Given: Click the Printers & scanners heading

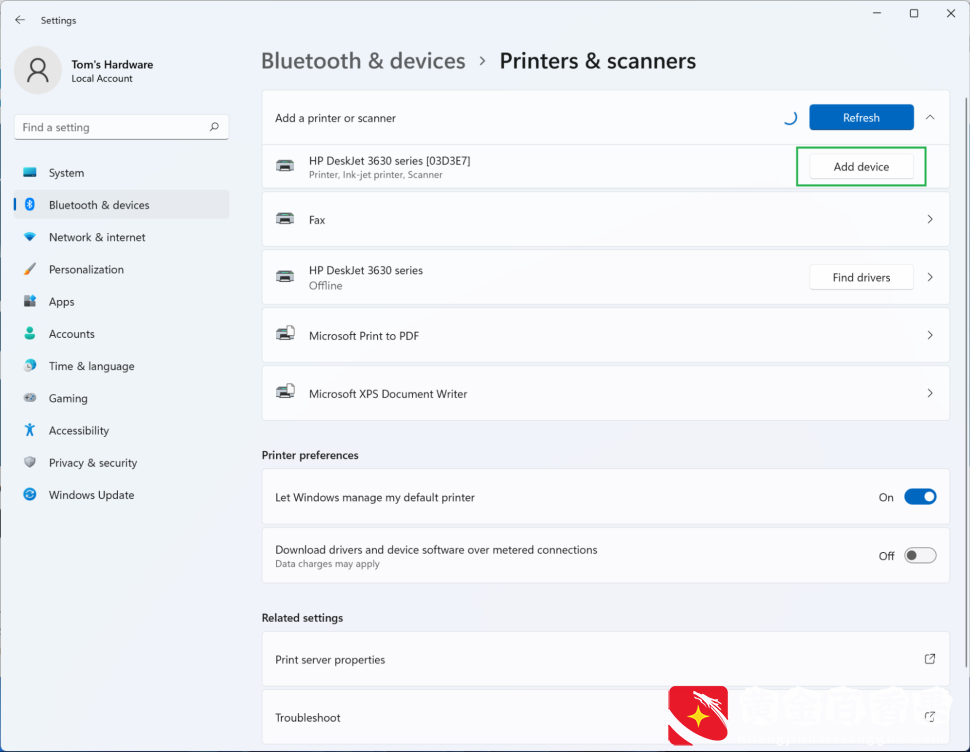Looking at the screenshot, I should click(598, 61).
